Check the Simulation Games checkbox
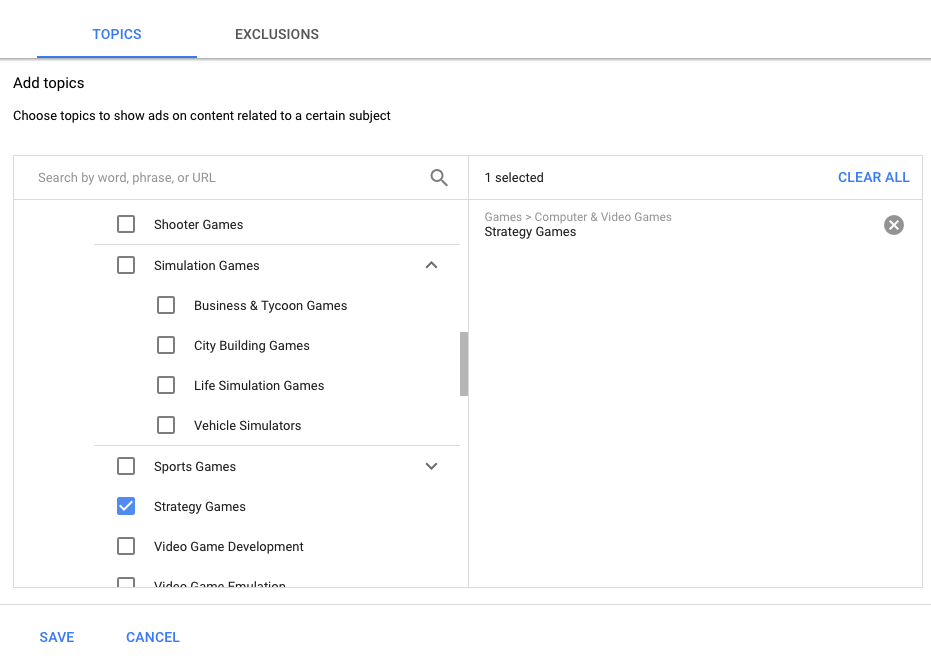Viewport: 931px width, 666px height. [x=126, y=266]
